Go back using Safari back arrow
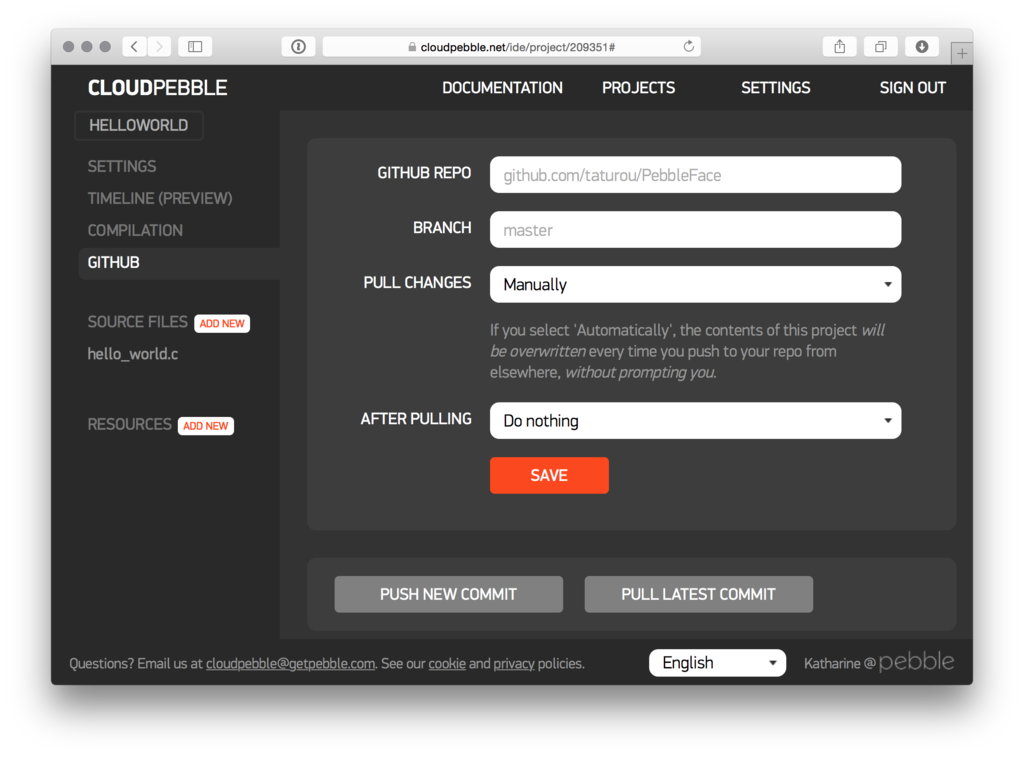Image resolution: width=1024 pixels, height=758 pixels. (135, 46)
